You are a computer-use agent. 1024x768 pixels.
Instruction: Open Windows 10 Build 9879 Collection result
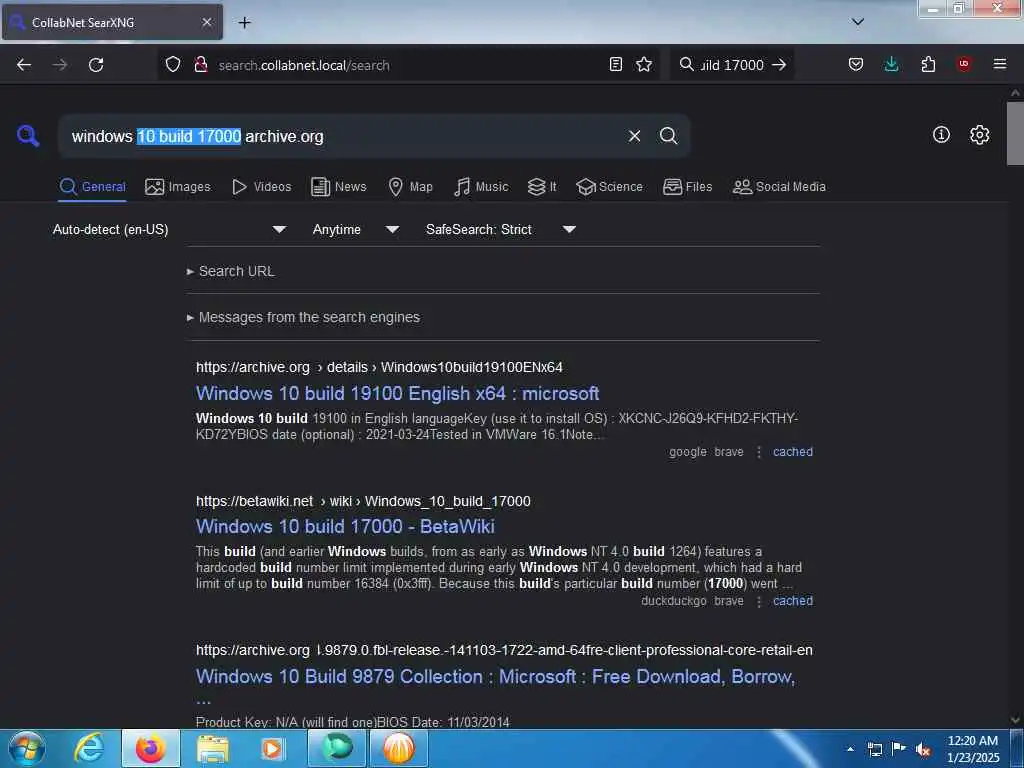[495, 677]
